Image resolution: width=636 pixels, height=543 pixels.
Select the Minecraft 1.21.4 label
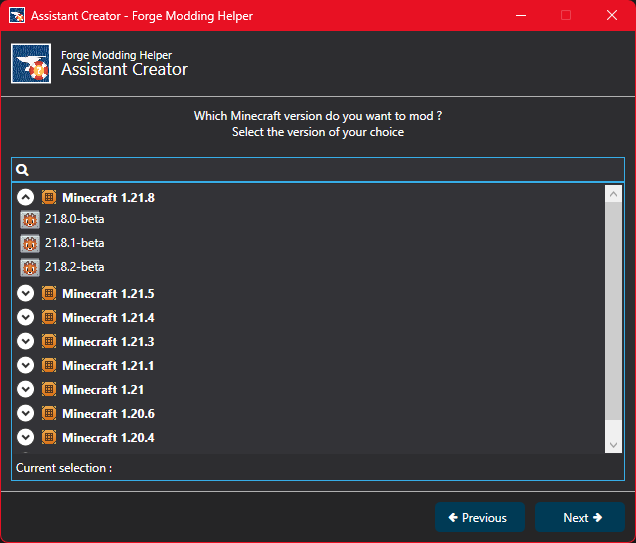coord(108,317)
